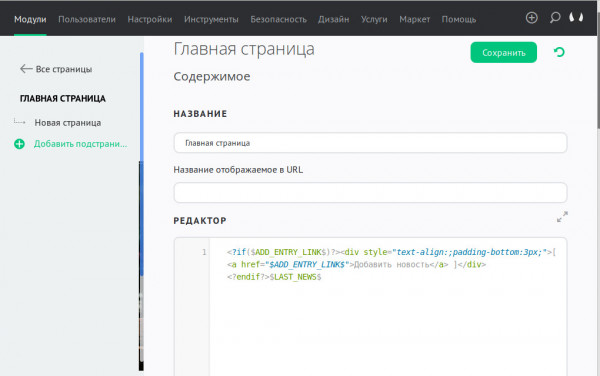Image resolution: width=600 pixels, height=376 pixels.
Task: Open the Настройки menu
Action: (x=150, y=19)
